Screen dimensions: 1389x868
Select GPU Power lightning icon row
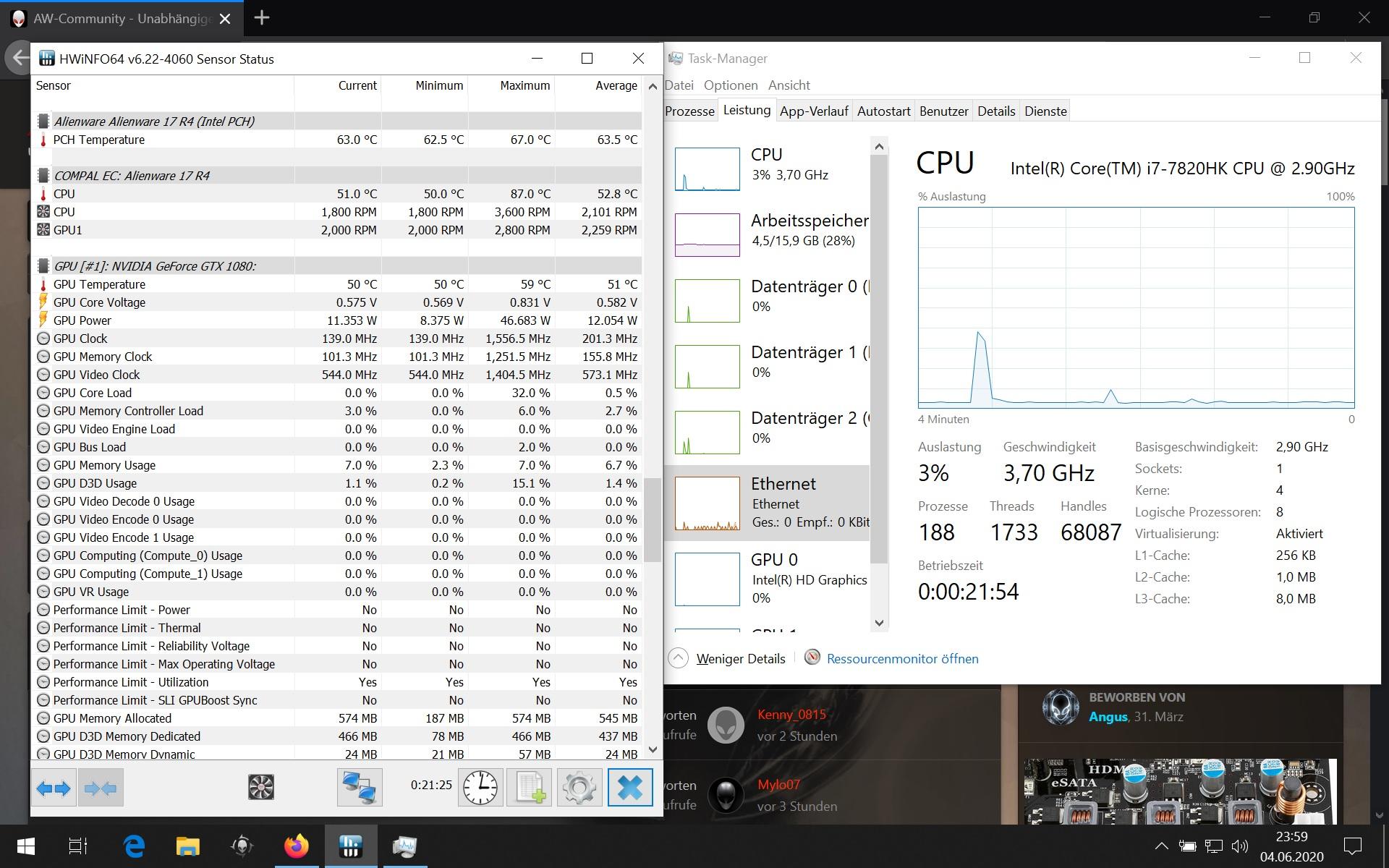[x=43, y=320]
